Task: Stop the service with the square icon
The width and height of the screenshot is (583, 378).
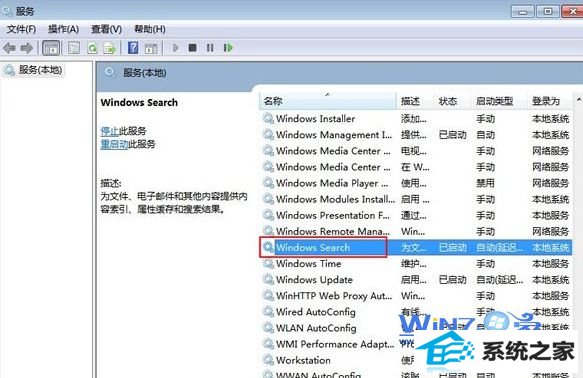Action: (193, 48)
